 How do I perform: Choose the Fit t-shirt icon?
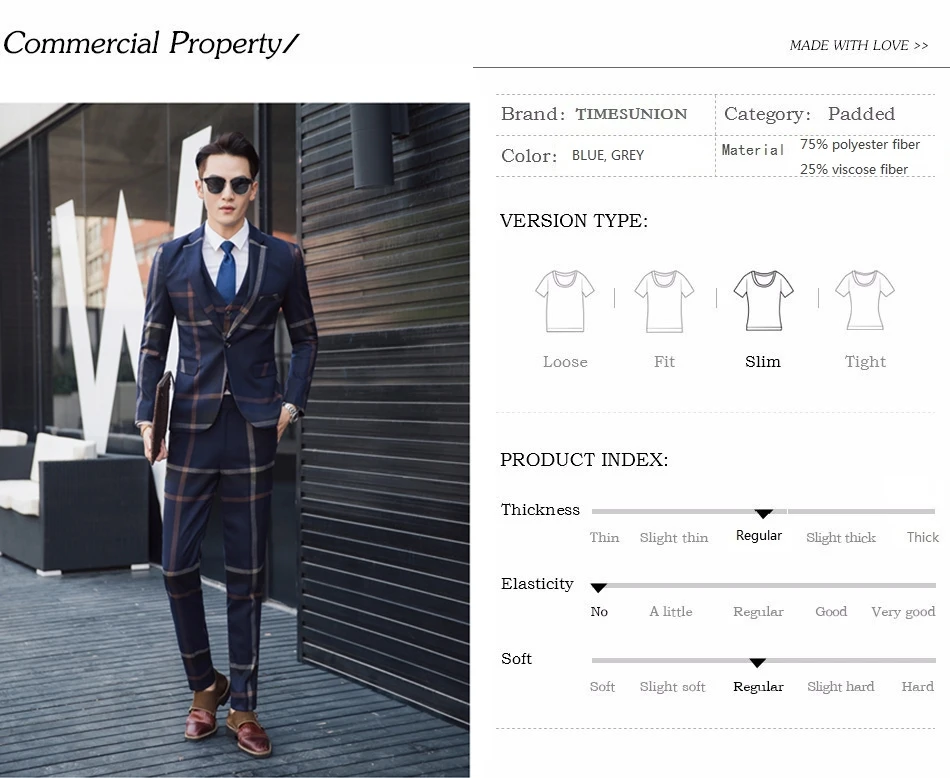pos(664,301)
